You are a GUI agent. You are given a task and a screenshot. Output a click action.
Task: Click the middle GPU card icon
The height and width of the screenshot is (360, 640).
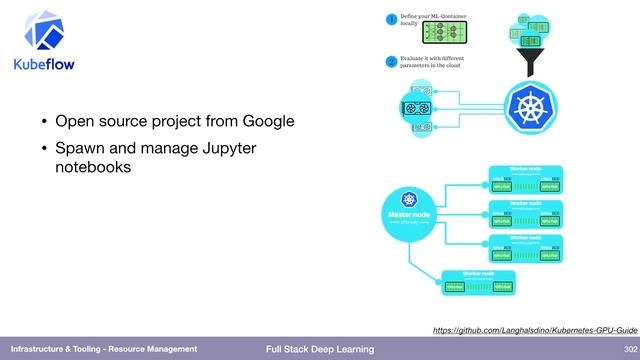point(416,109)
